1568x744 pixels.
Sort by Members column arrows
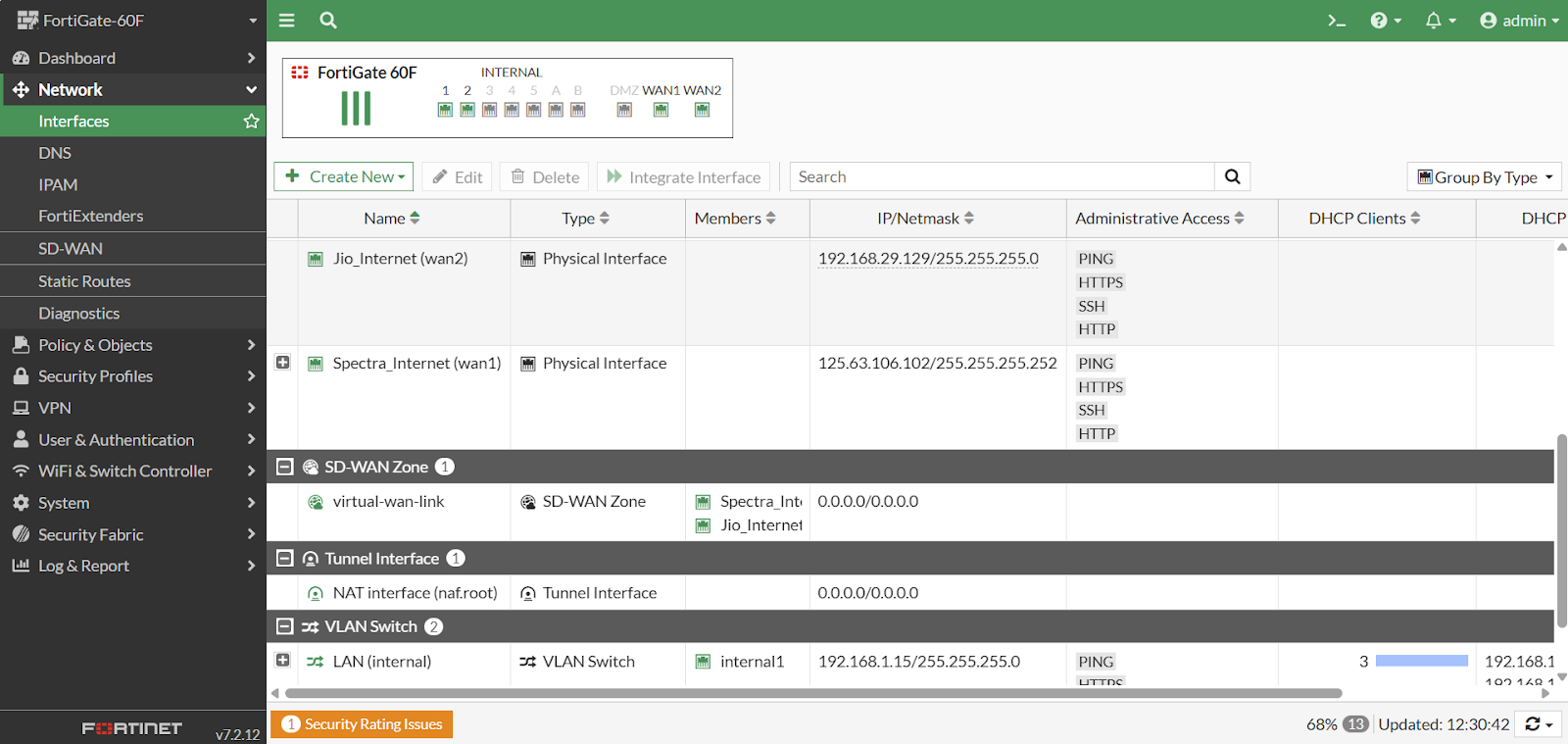[x=770, y=218]
